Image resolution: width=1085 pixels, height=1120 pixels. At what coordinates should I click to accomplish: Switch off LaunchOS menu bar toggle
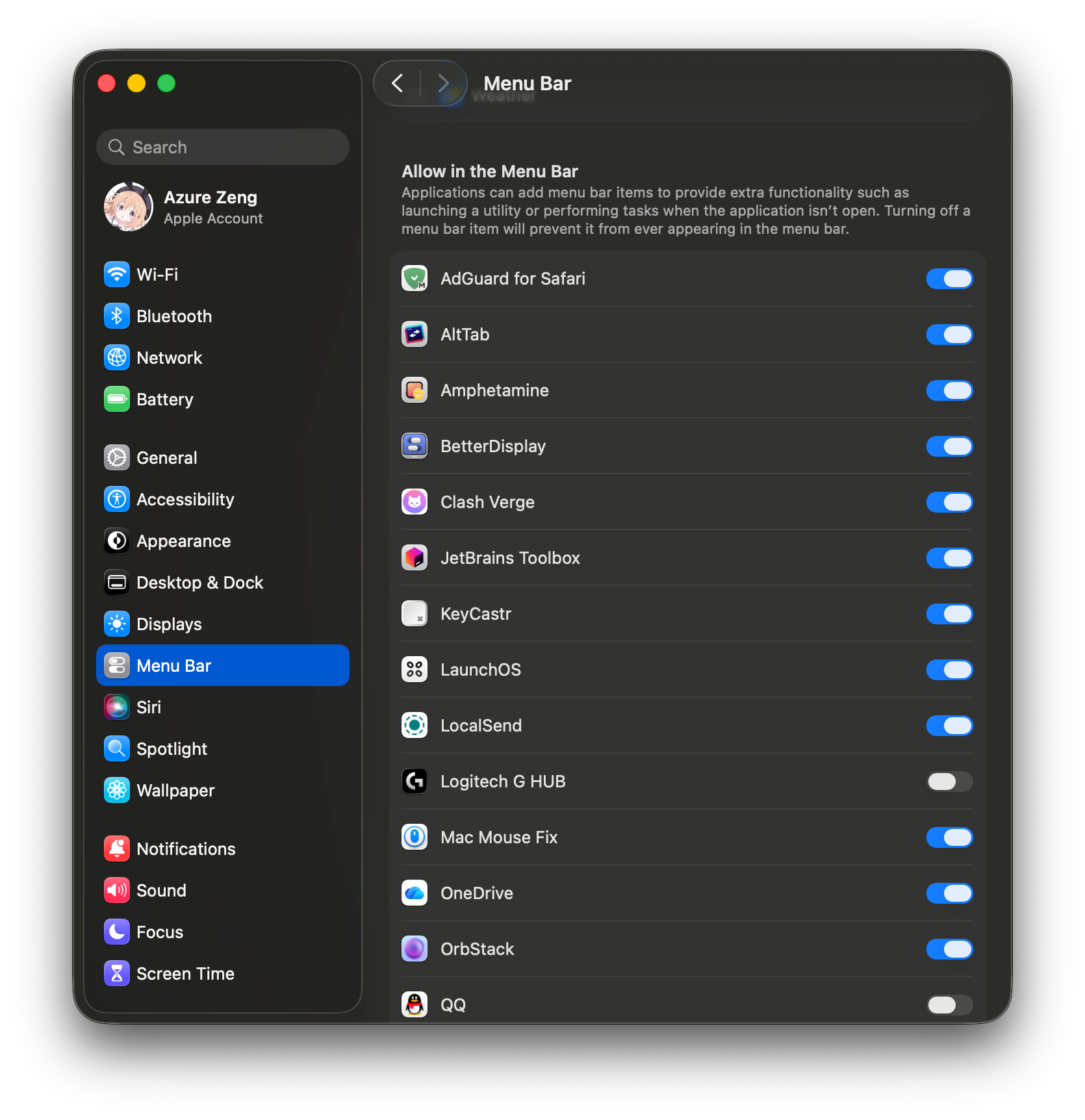(949, 670)
